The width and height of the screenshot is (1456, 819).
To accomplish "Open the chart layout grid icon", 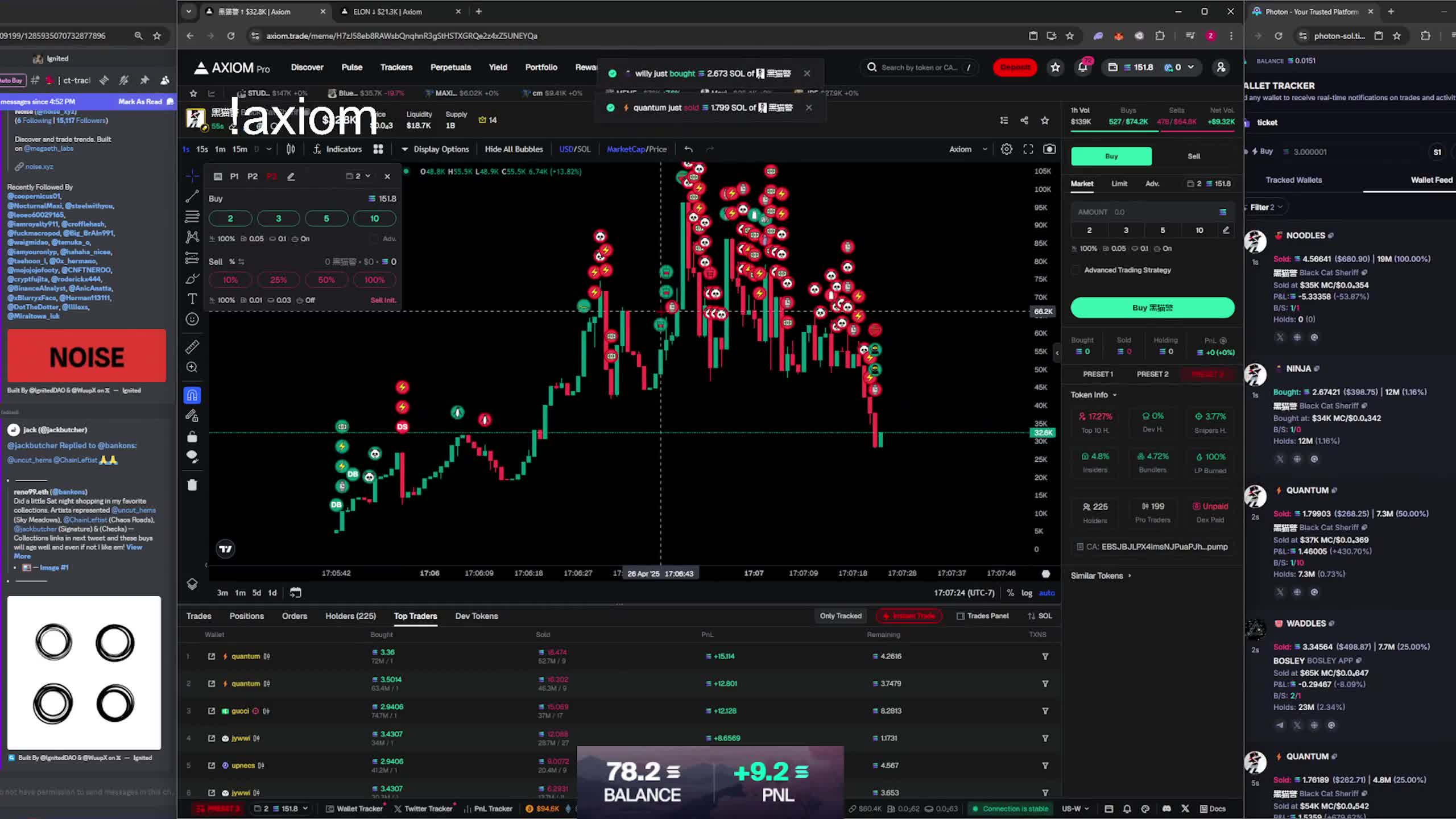I will (378, 149).
